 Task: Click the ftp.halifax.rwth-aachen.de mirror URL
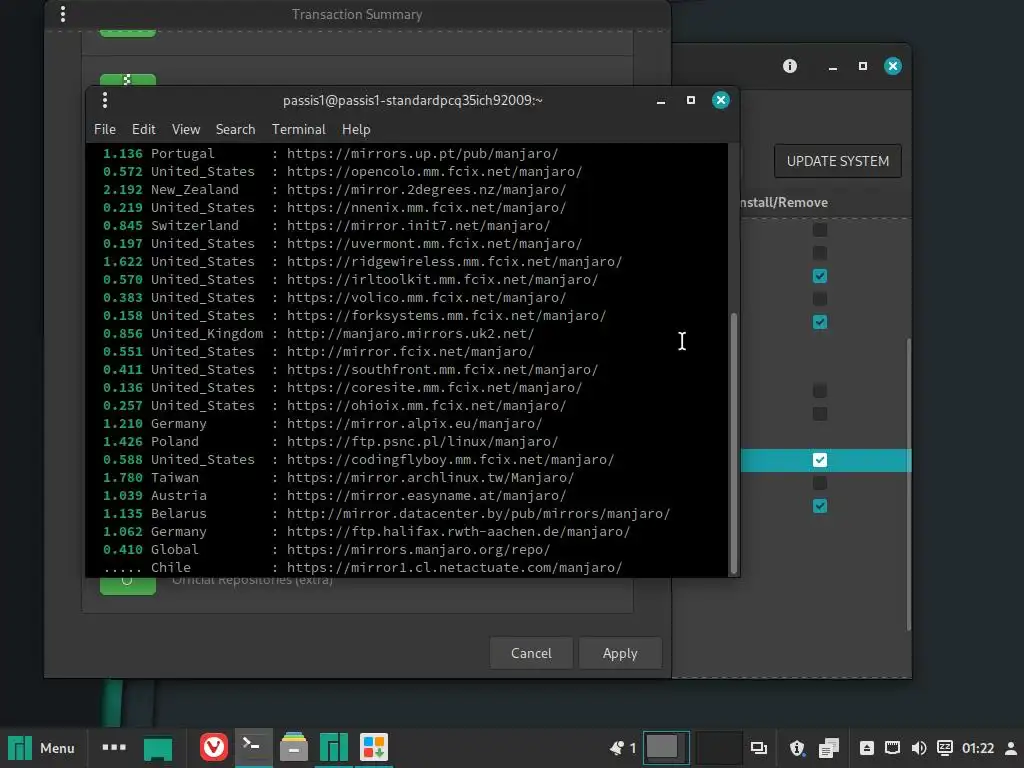458,532
